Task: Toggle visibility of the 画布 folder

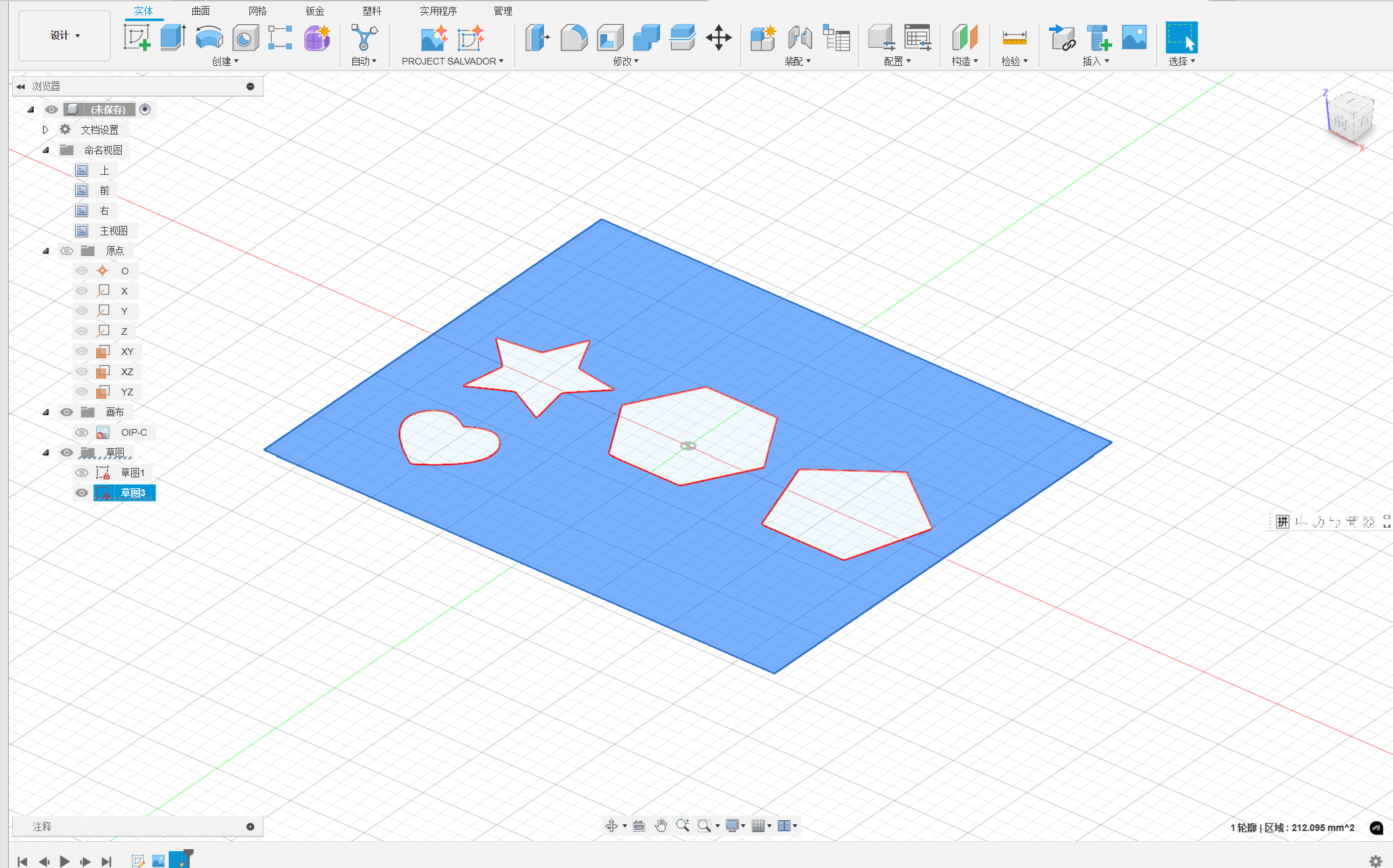Action: (67, 412)
